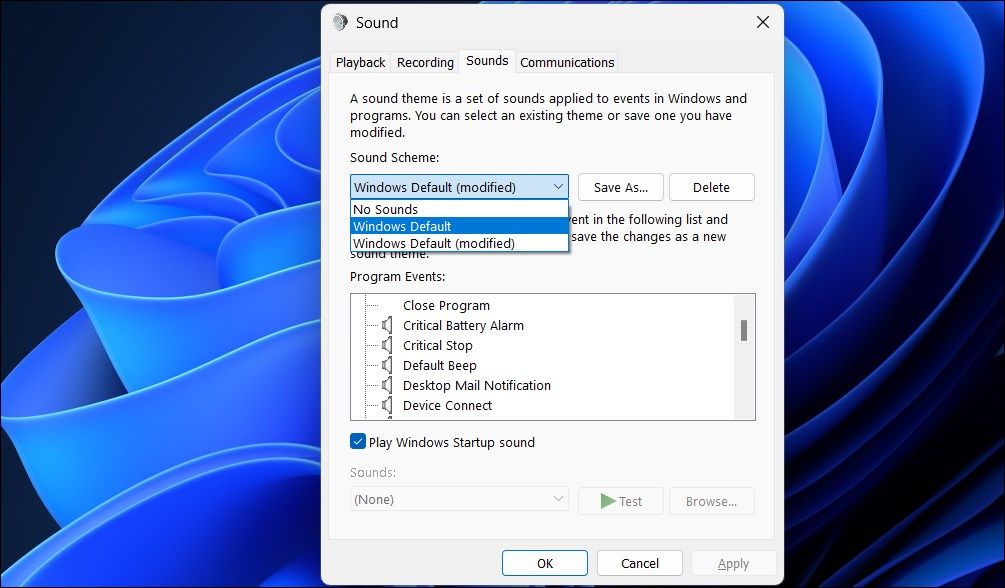Open the Sounds (None) dropdown

coord(458,498)
